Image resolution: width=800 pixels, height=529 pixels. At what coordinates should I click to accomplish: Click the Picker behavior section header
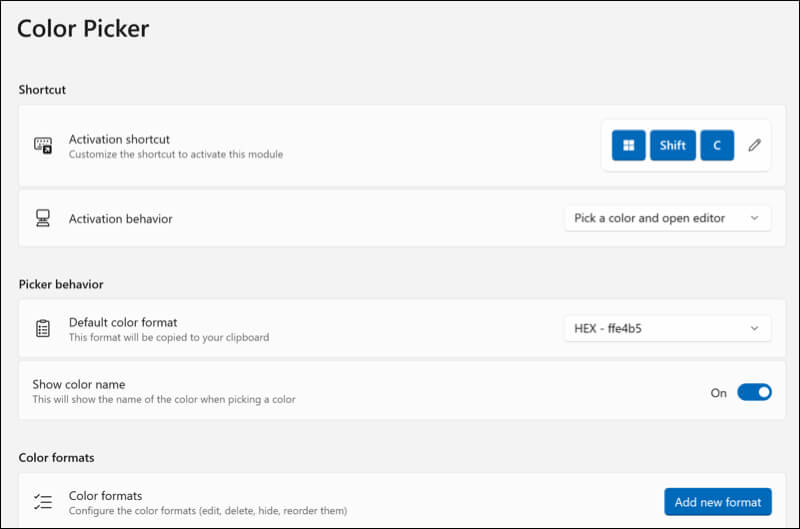pos(61,284)
